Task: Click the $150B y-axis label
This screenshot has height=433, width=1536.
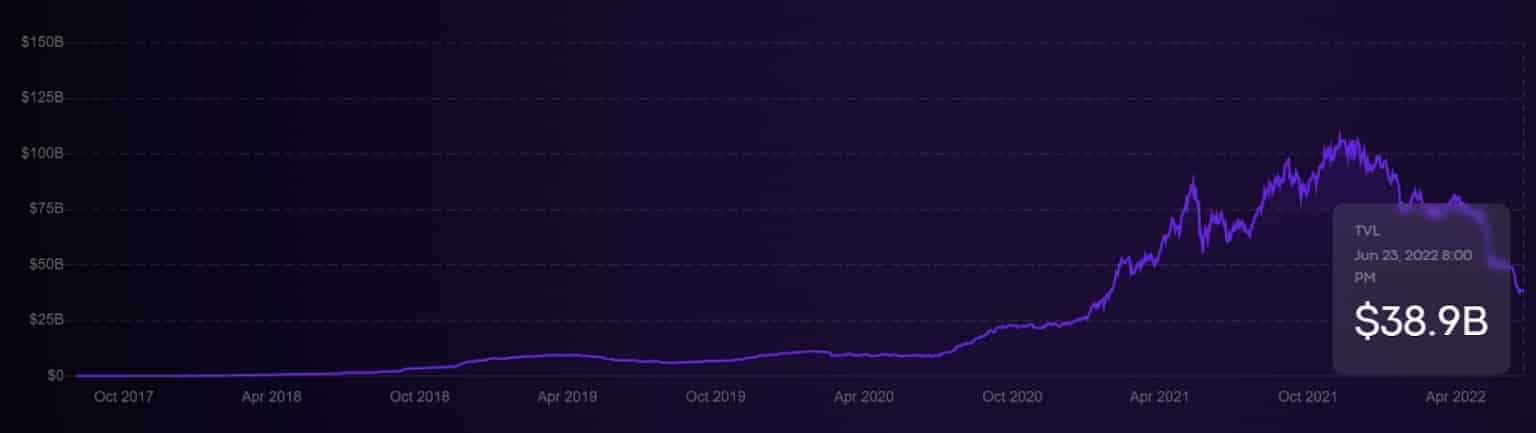Action: (42, 43)
